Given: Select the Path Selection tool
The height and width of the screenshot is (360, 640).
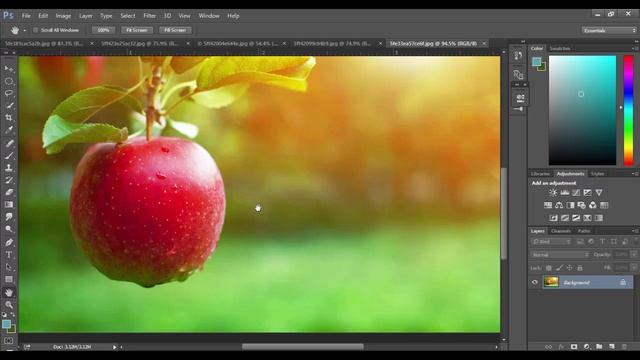Looking at the screenshot, I should [x=9, y=267].
